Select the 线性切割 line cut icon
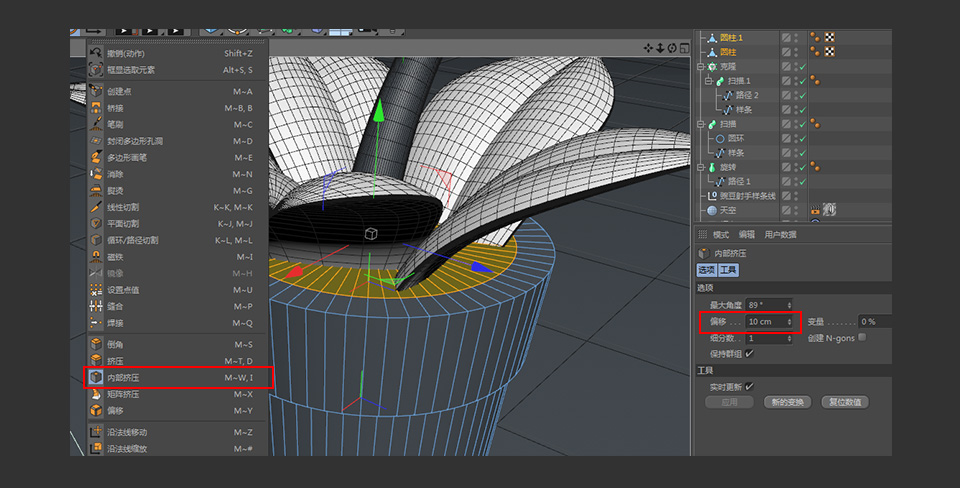This screenshot has height=488, width=960. tap(96, 207)
